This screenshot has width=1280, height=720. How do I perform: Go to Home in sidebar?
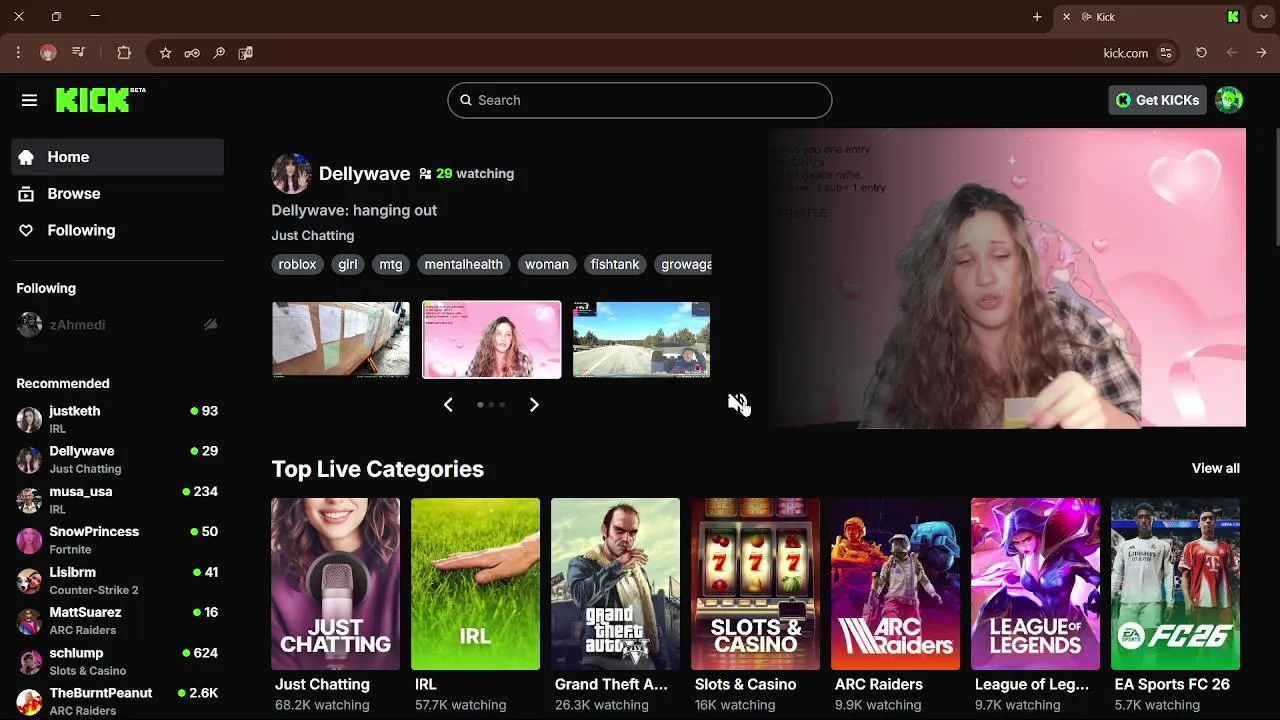118,157
